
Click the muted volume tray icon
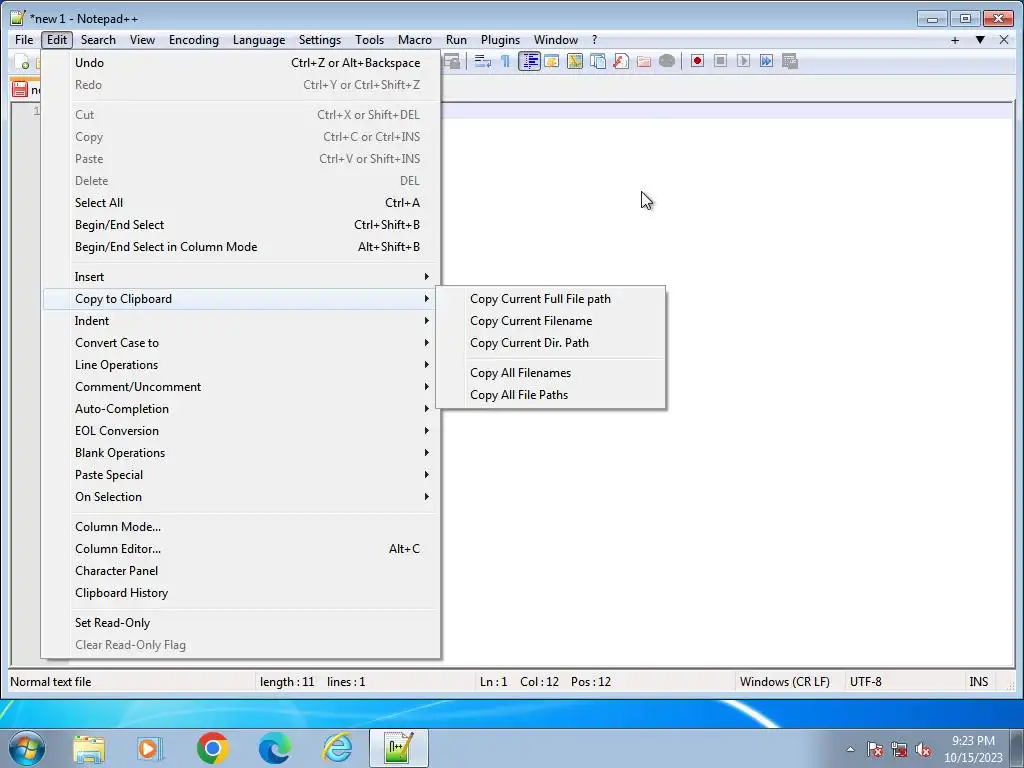[923, 749]
